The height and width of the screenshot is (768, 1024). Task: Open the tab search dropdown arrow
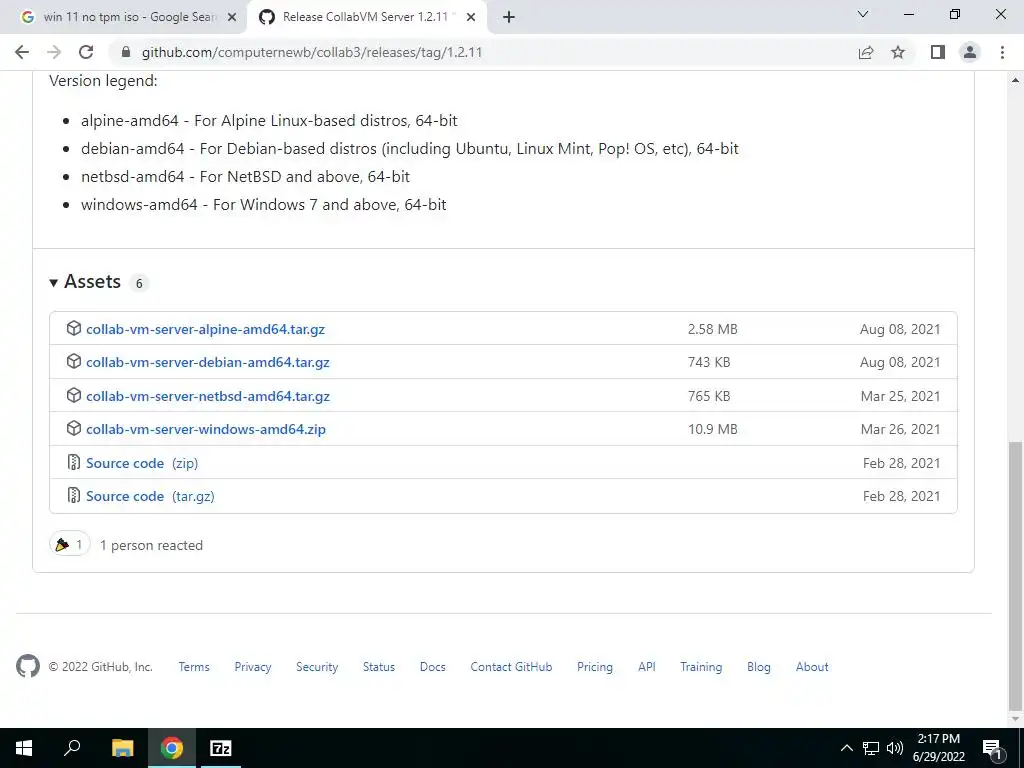863,14
